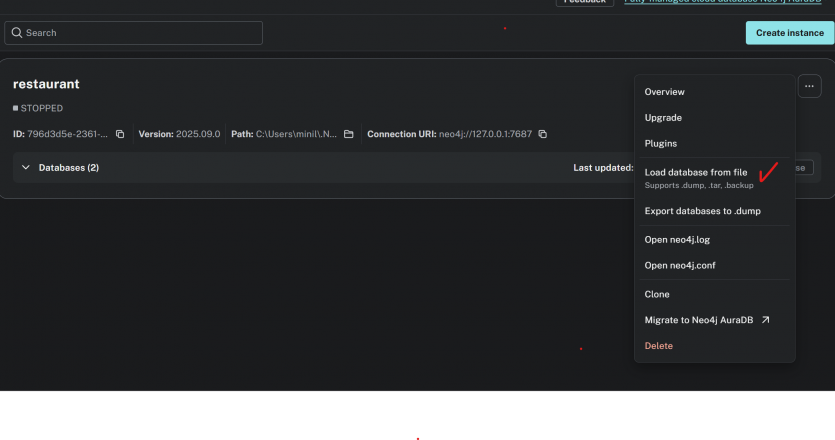Click the search magnifier icon
The height and width of the screenshot is (440, 835).
[x=17, y=33]
